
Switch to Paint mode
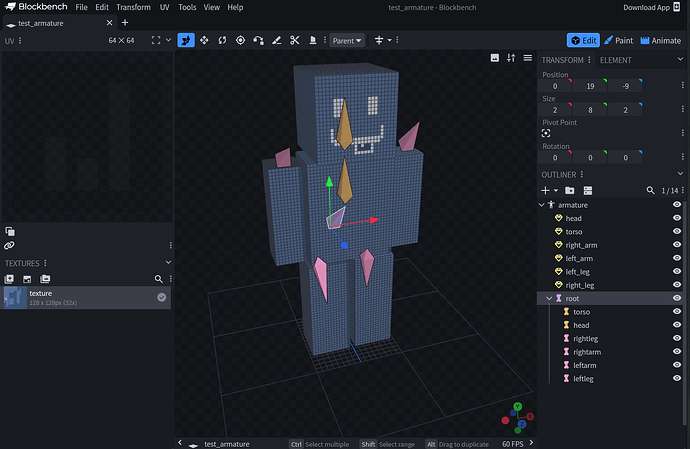(617, 40)
